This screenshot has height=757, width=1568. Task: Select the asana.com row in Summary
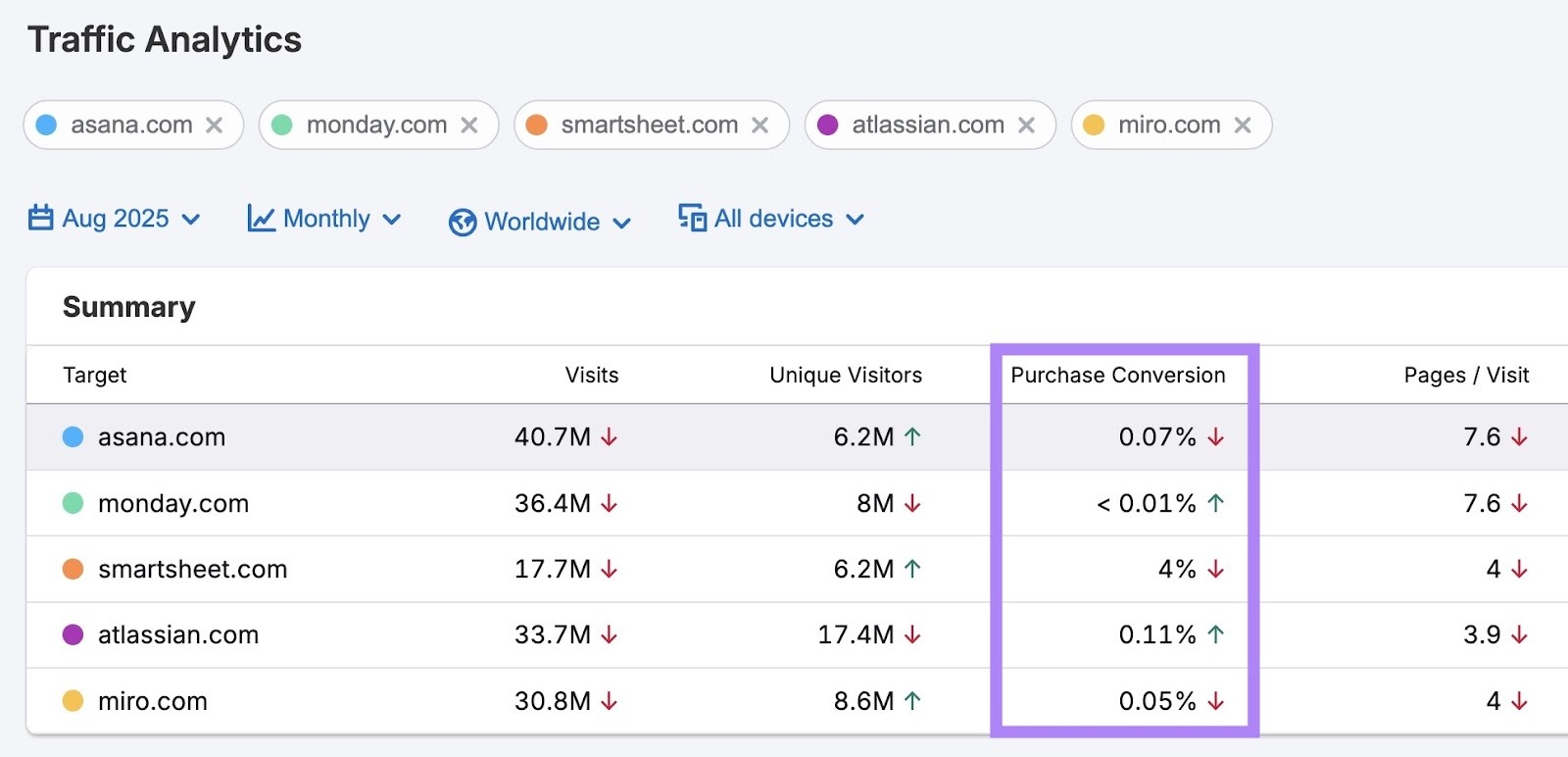(x=162, y=437)
